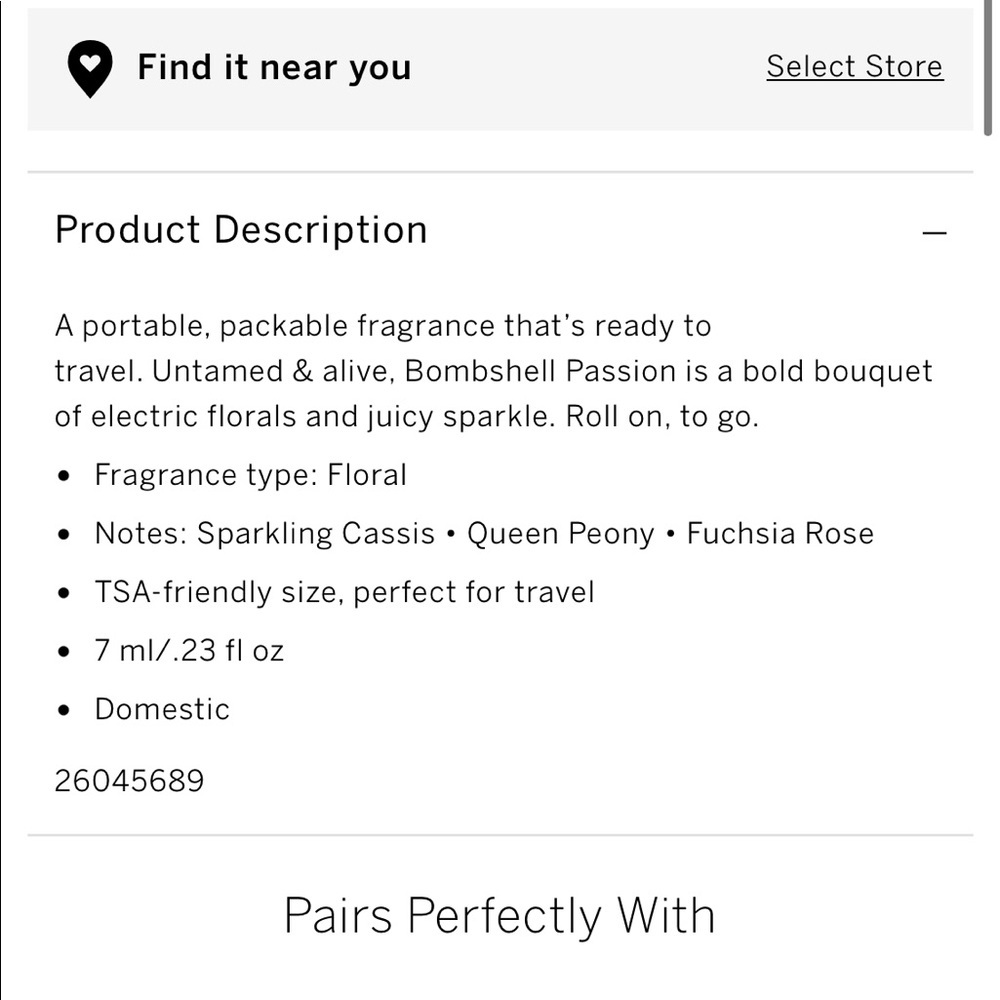
Task: Collapse Product Description with minus icon
Action: [x=934, y=233]
